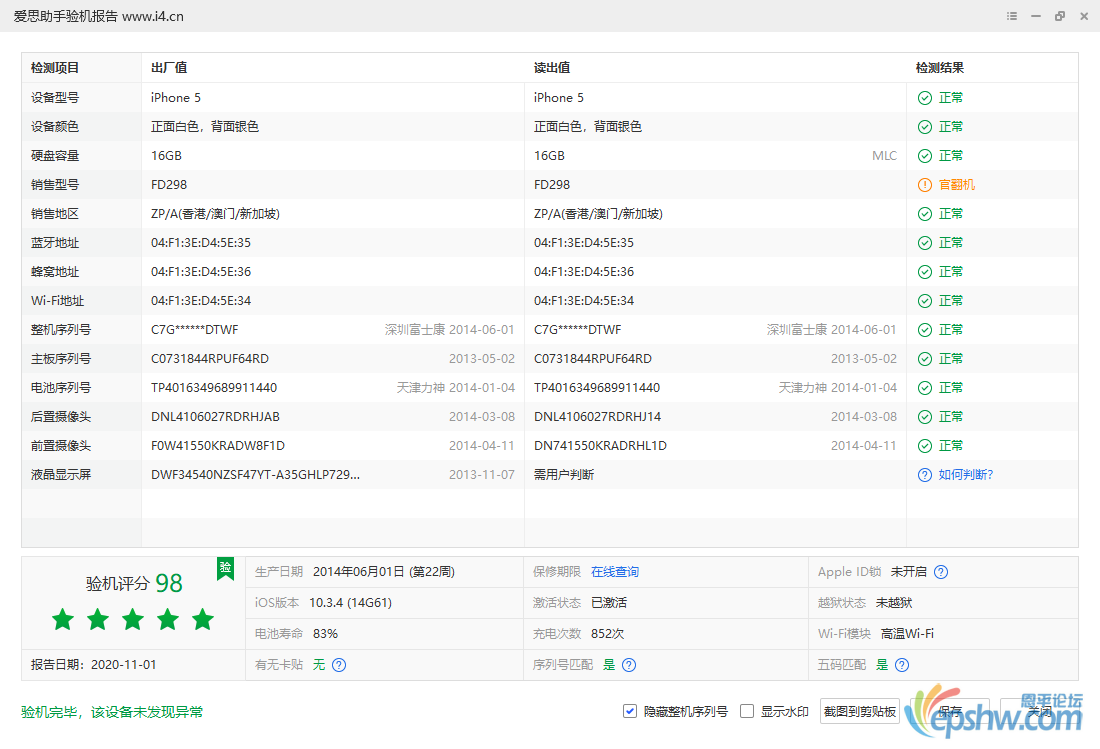The height and width of the screenshot is (749, 1100).
Task: Click the 高温Wi-Fi module value
Action: [907, 633]
